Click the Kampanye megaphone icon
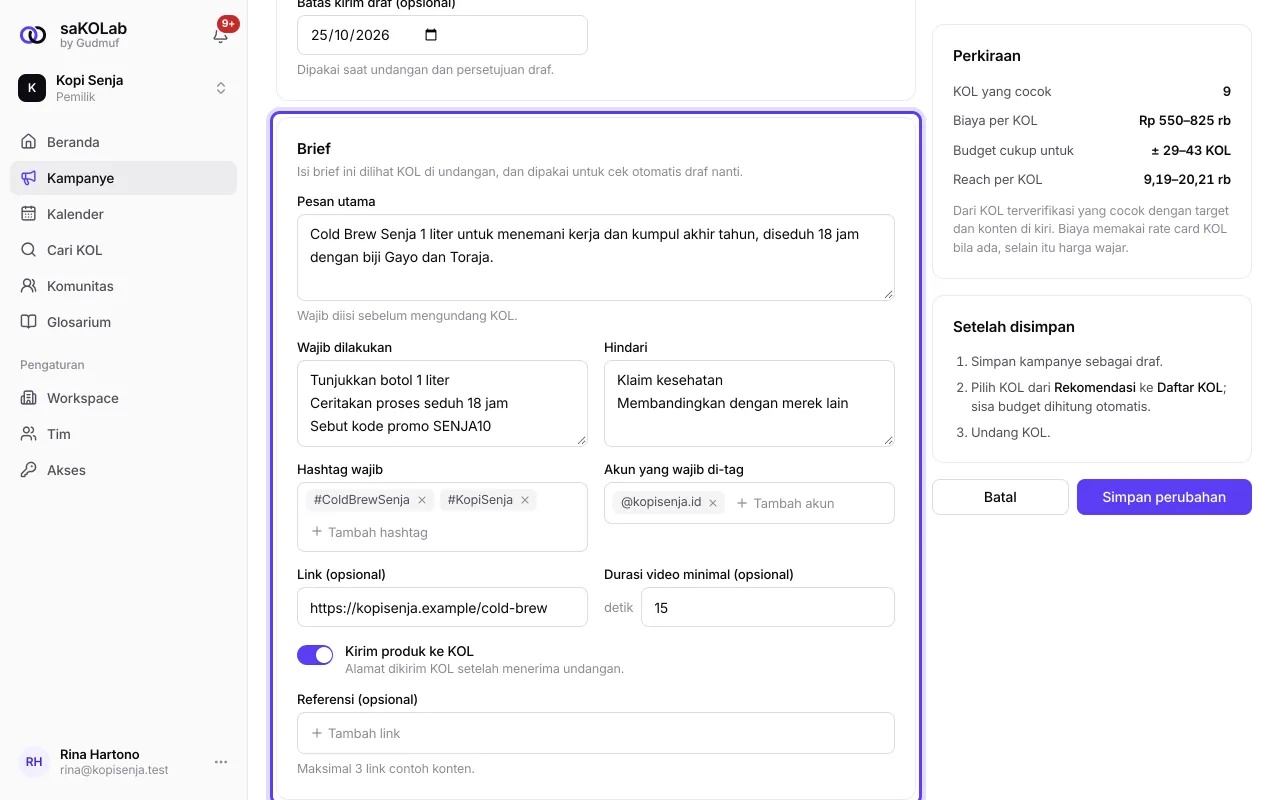 pos(29,178)
